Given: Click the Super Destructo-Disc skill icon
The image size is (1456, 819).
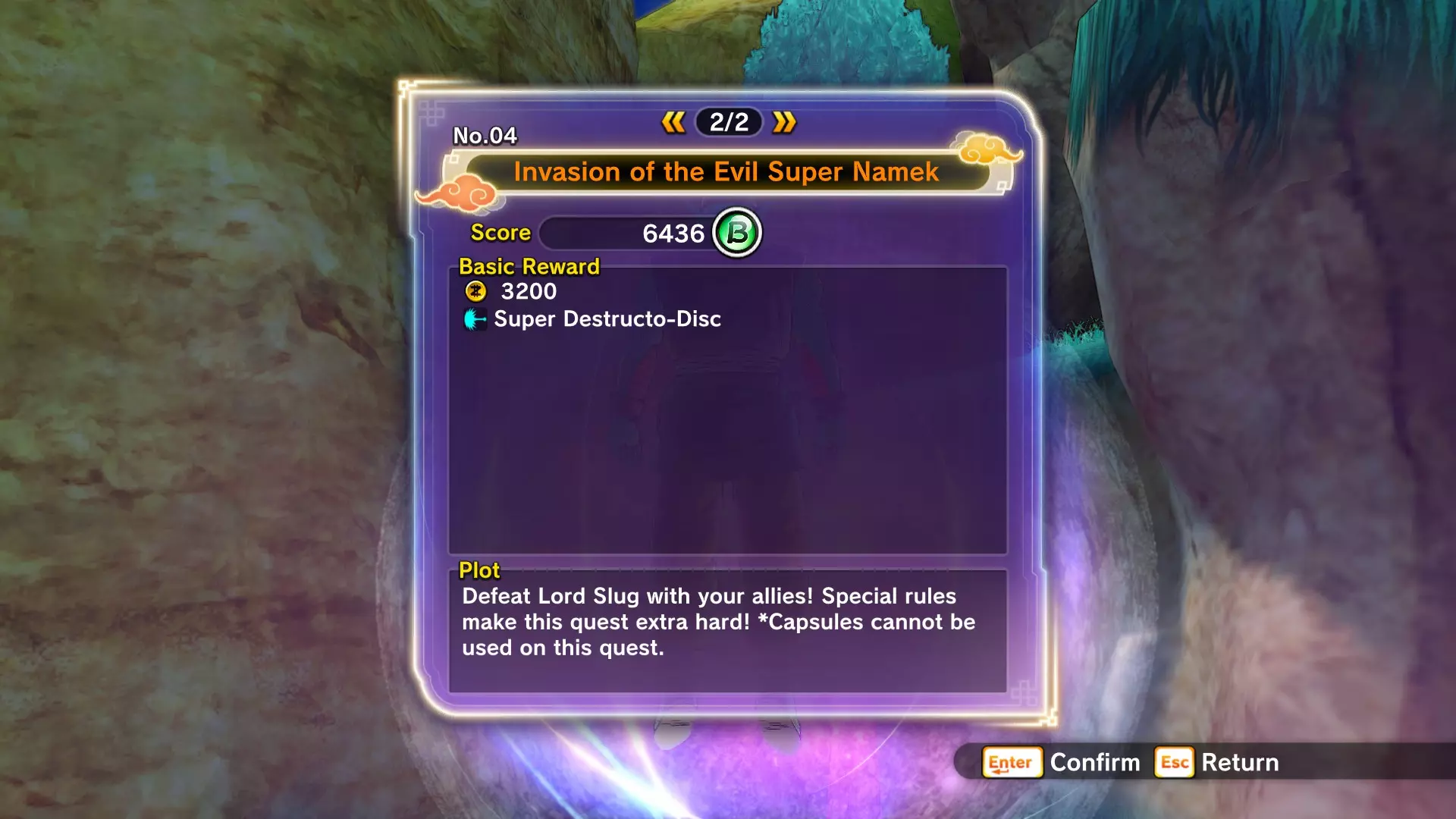Looking at the screenshot, I should pyautogui.click(x=475, y=319).
